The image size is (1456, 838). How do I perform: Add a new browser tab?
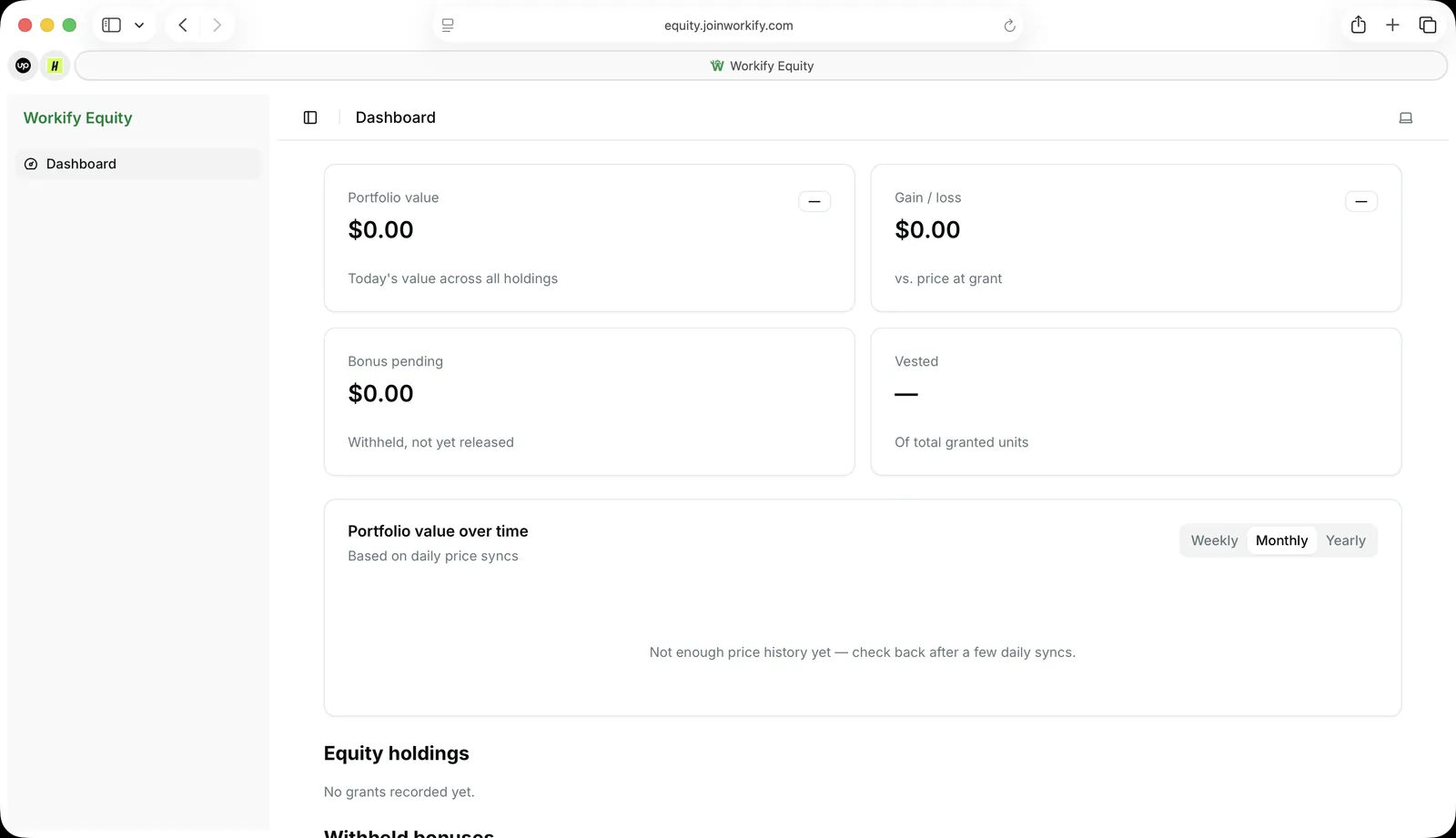click(x=1392, y=25)
